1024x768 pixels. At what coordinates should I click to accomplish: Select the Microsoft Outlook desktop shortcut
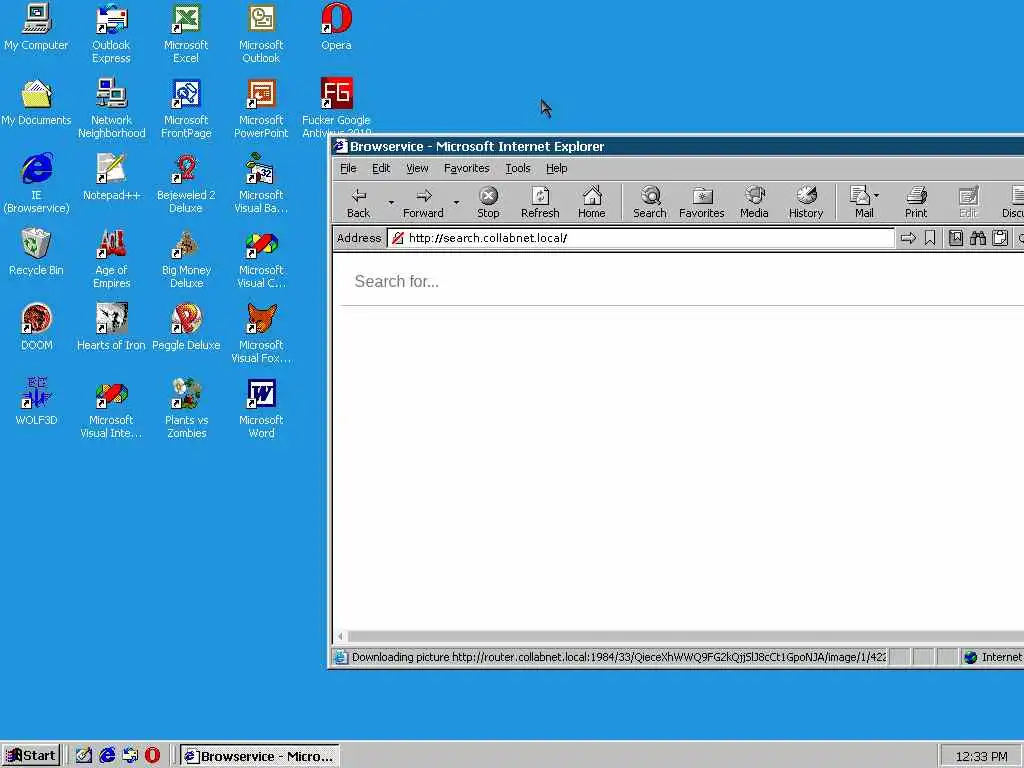(261, 34)
